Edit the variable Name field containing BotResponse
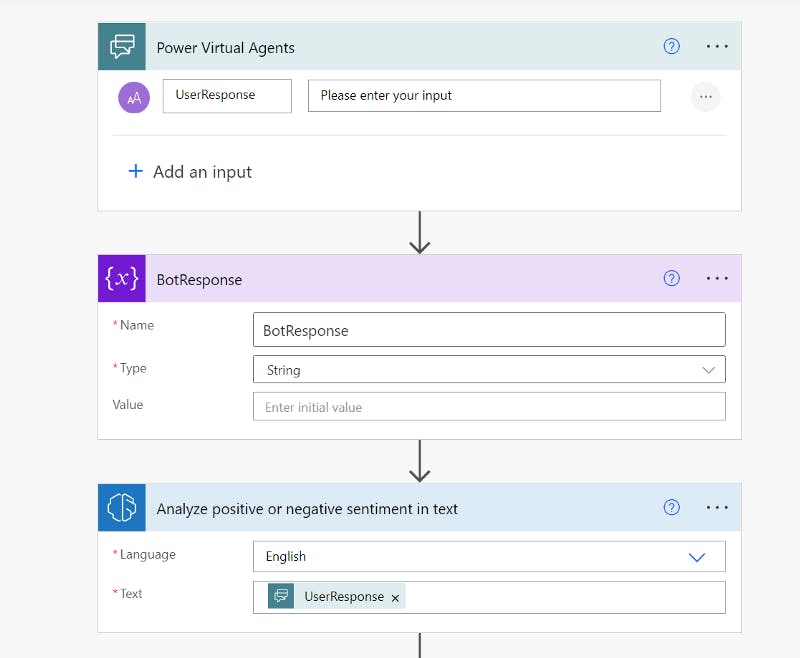Image resolution: width=800 pixels, height=658 pixels. pyautogui.click(x=489, y=330)
